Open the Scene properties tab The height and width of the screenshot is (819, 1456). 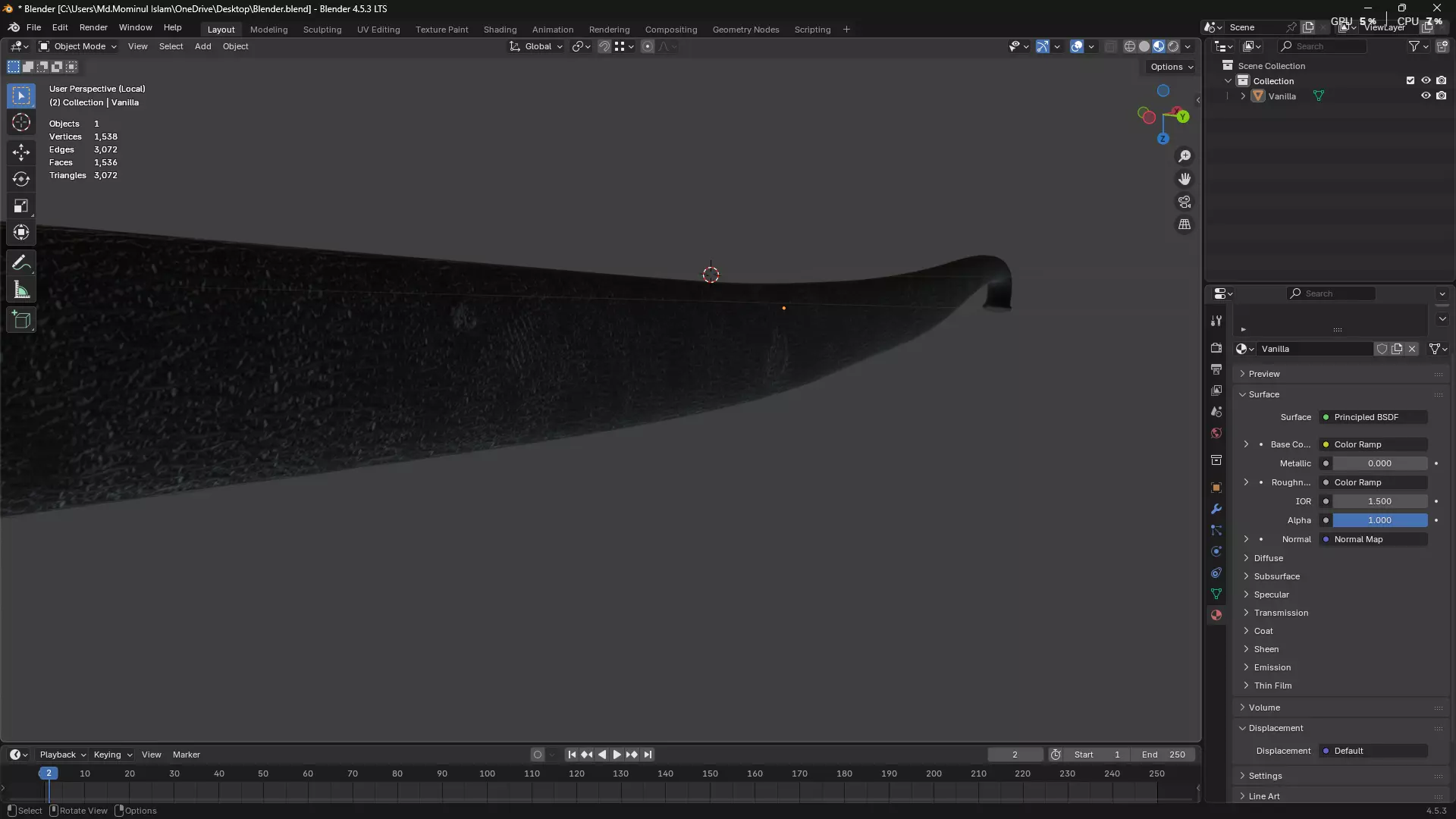coord(1216,412)
